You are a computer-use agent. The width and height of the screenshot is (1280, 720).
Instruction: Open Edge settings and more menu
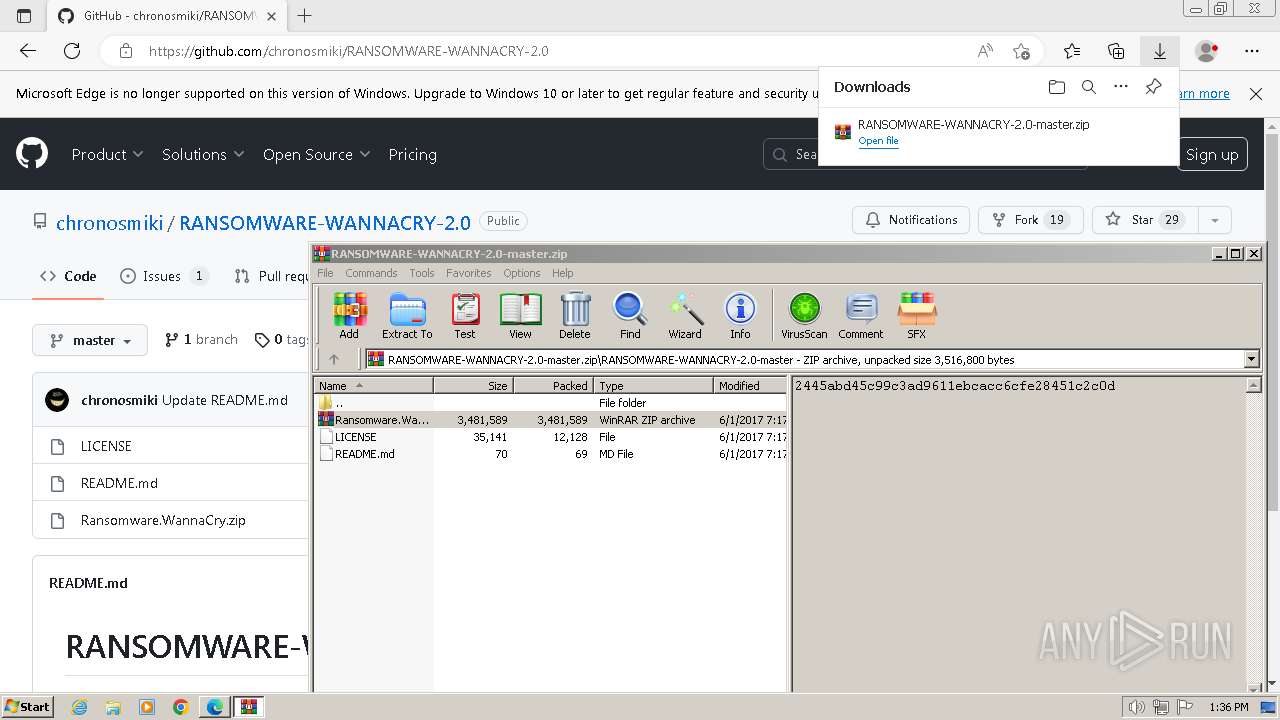coord(1252,51)
